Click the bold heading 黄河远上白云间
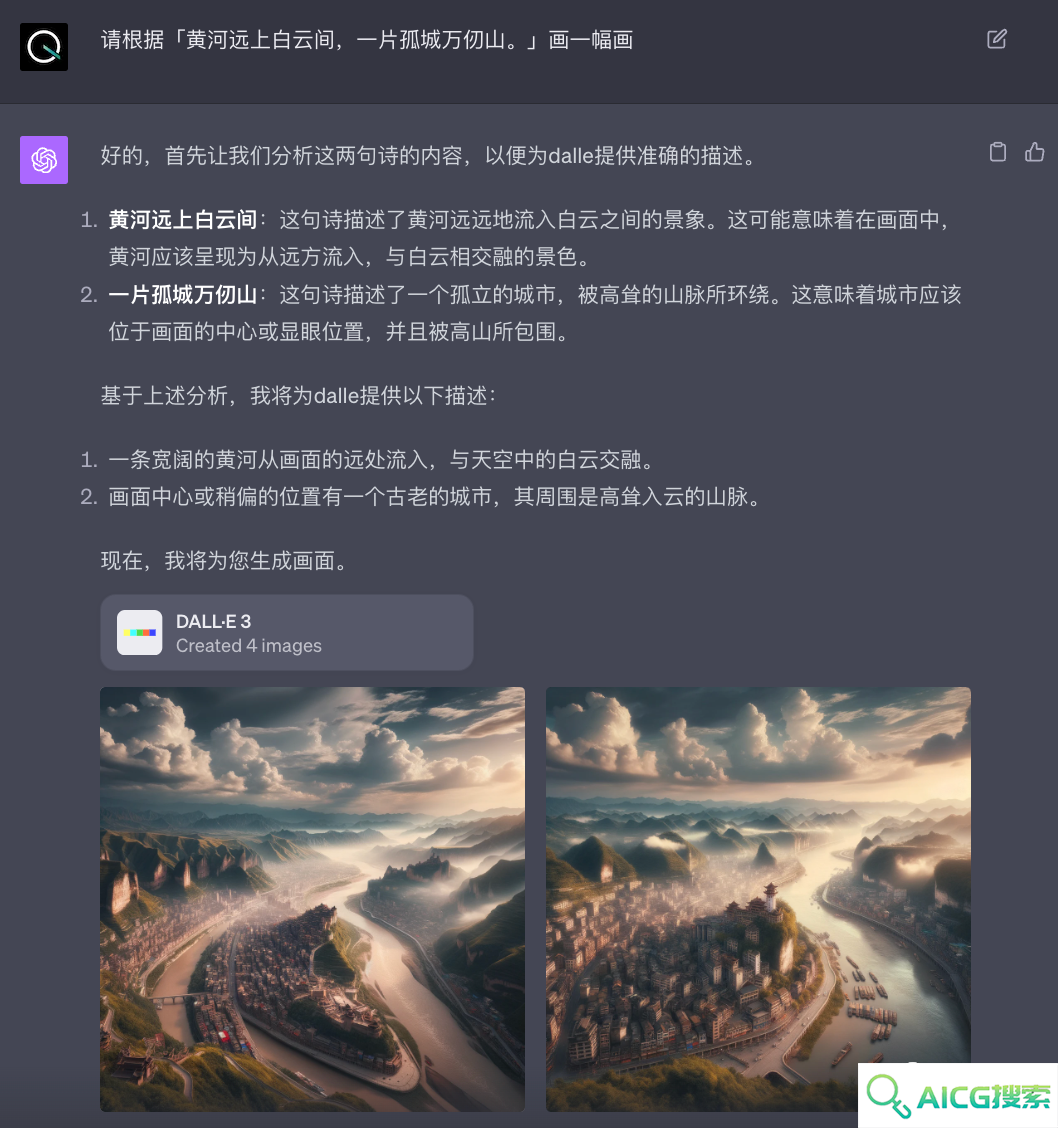 click(x=183, y=219)
